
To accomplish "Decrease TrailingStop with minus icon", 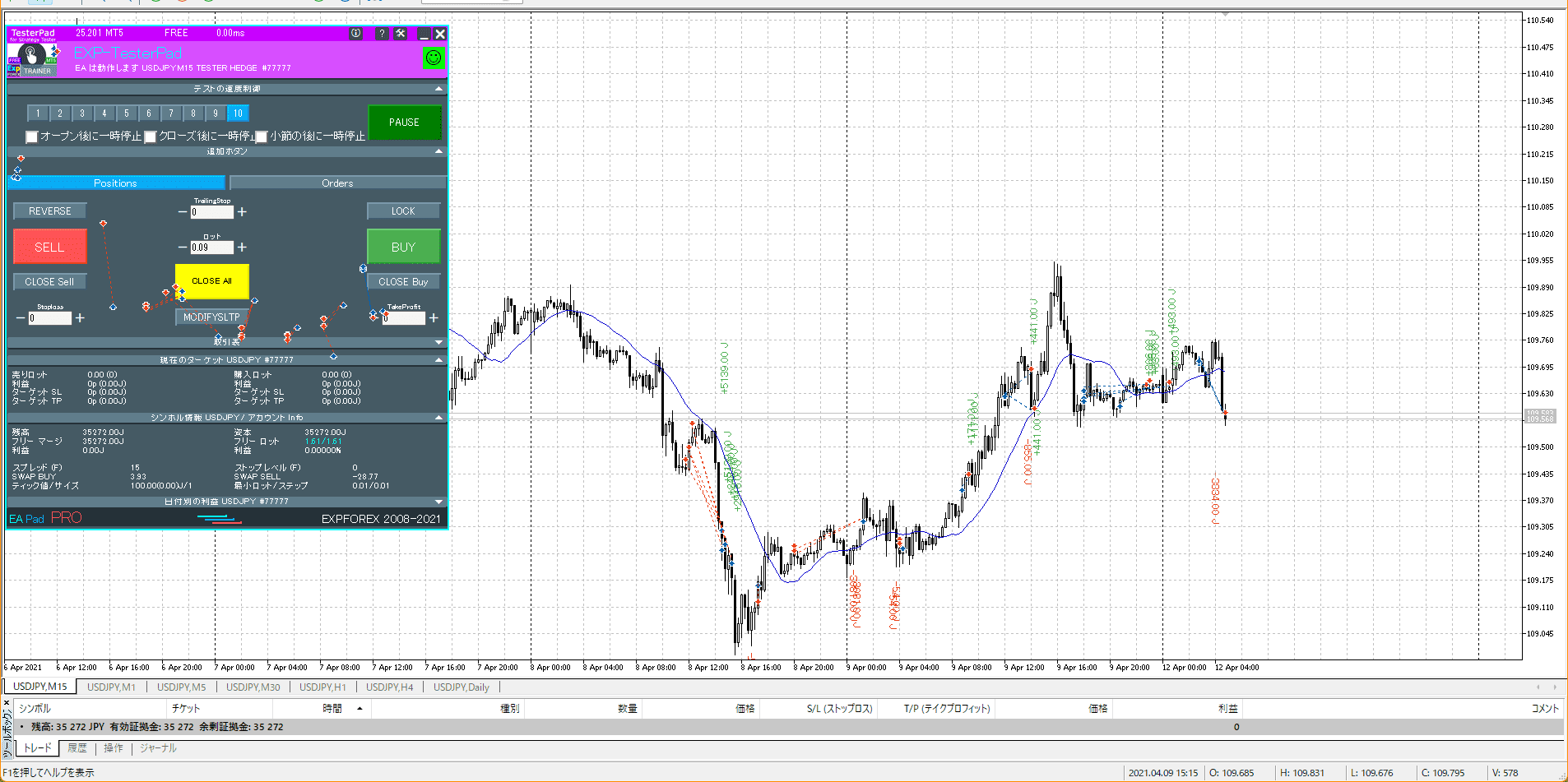I will tap(182, 212).
